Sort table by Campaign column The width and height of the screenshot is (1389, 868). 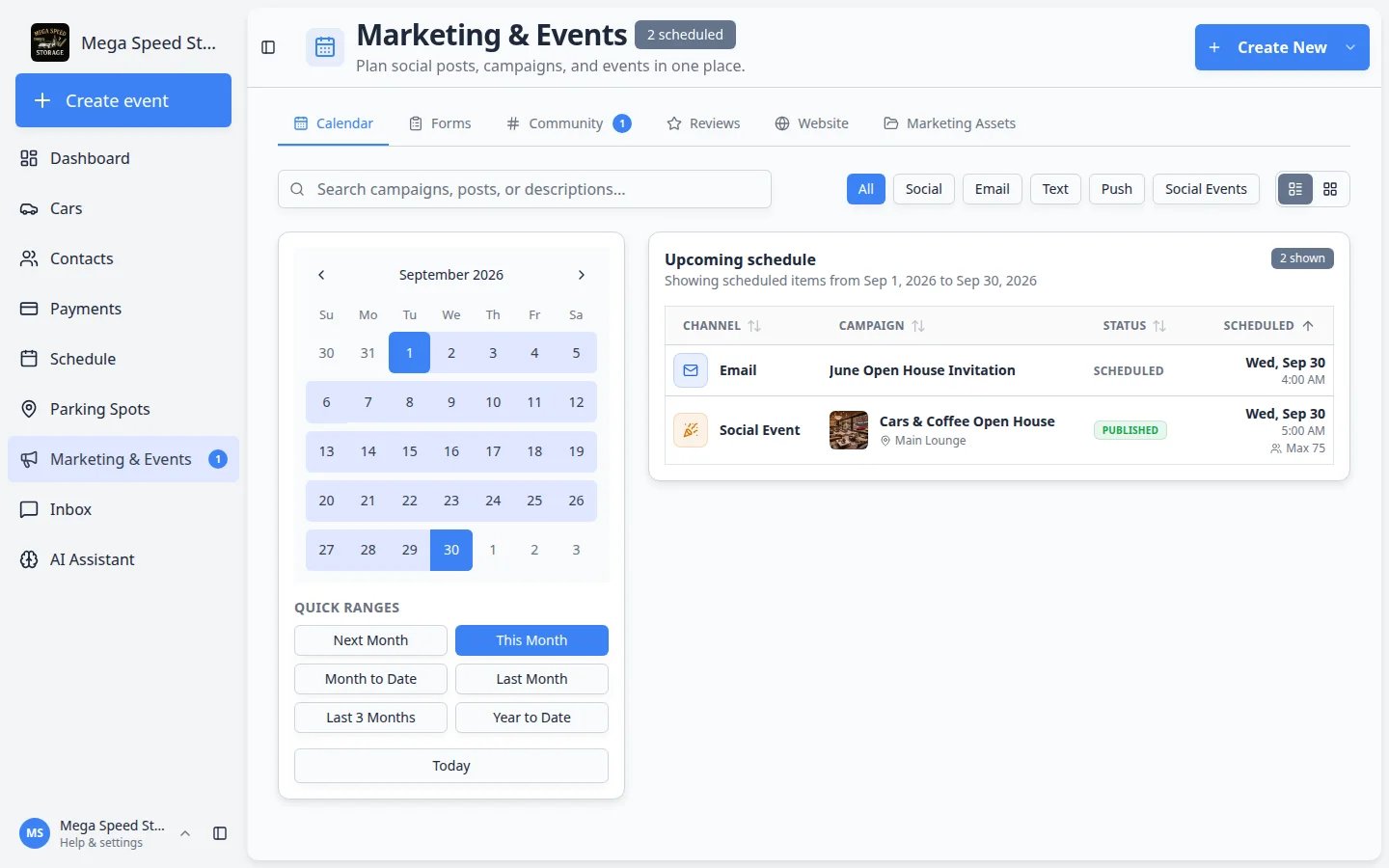pyautogui.click(x=882, y=326)
